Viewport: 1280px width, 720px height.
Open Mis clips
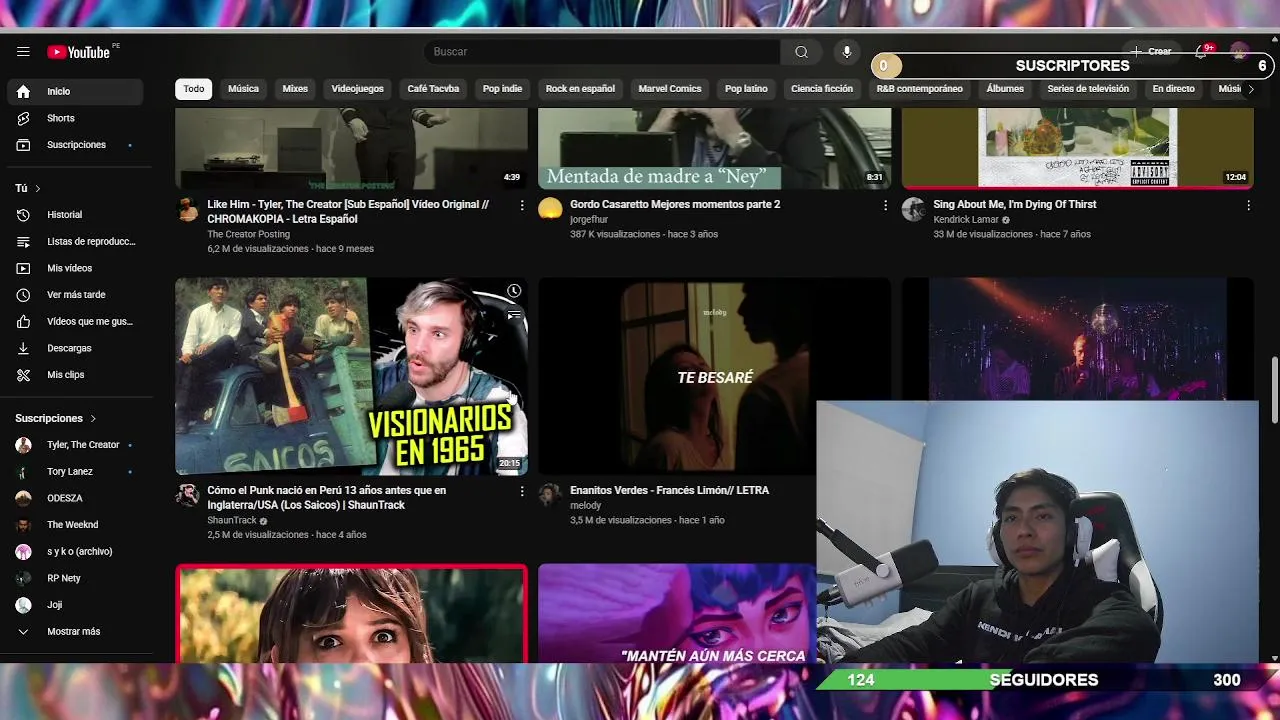[75, 375]
